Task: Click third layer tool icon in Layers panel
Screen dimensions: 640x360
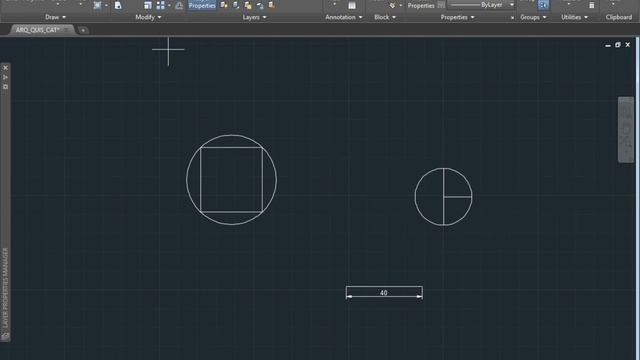Action: 248,5
